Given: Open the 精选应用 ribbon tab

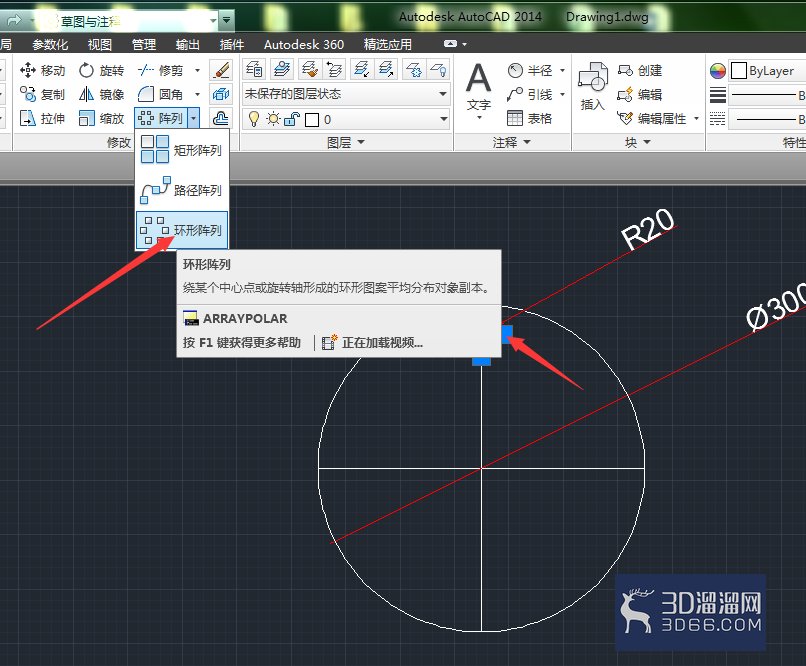Looking at the screenshot, I should coord(388,44).
